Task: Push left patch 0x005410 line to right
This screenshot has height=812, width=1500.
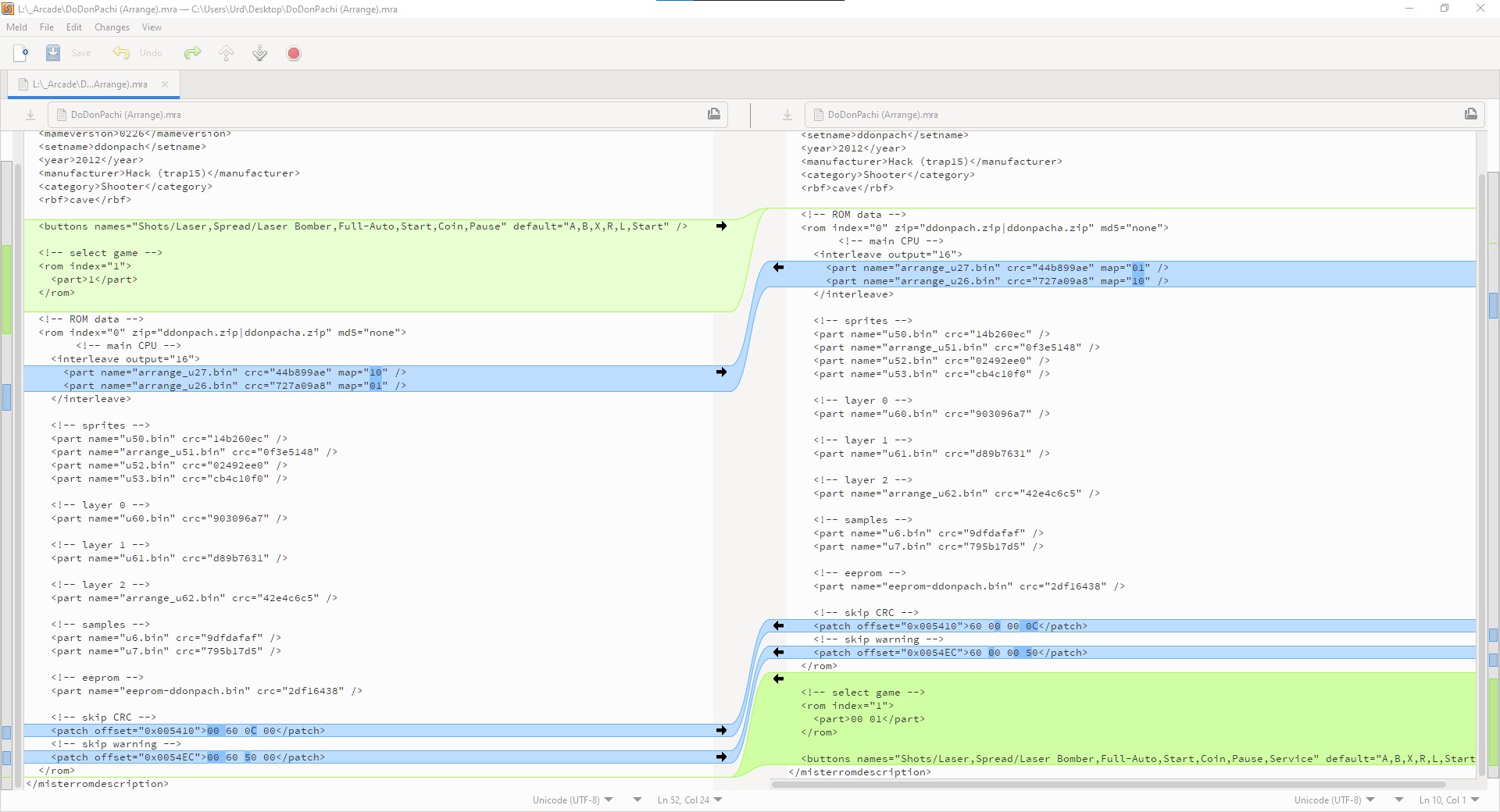Action: 721,730
